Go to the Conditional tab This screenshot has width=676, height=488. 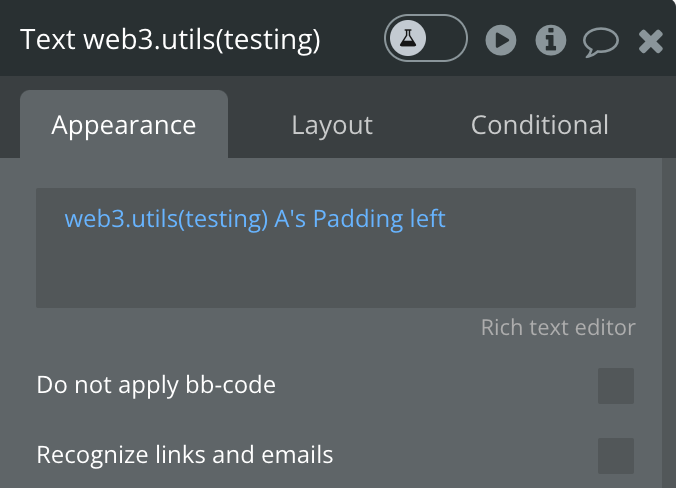(x=539, y=125)
